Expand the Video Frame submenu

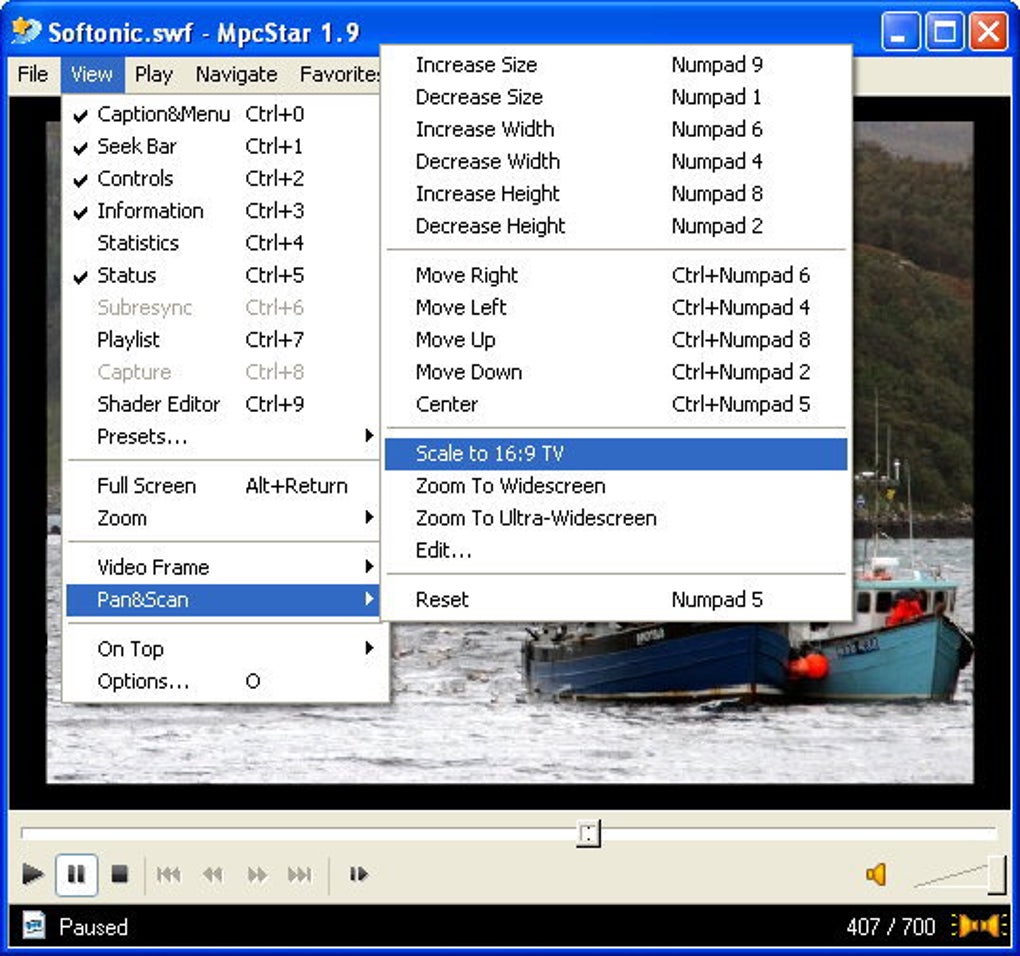click(x=222, y=567)
